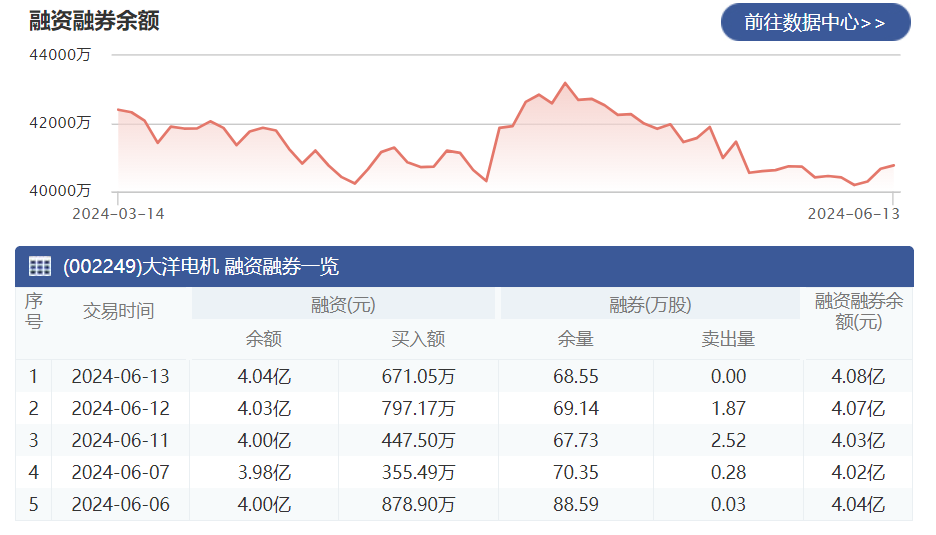Click the 序号 column header
This screenshot has height=535, width=936.
point(33,311)
